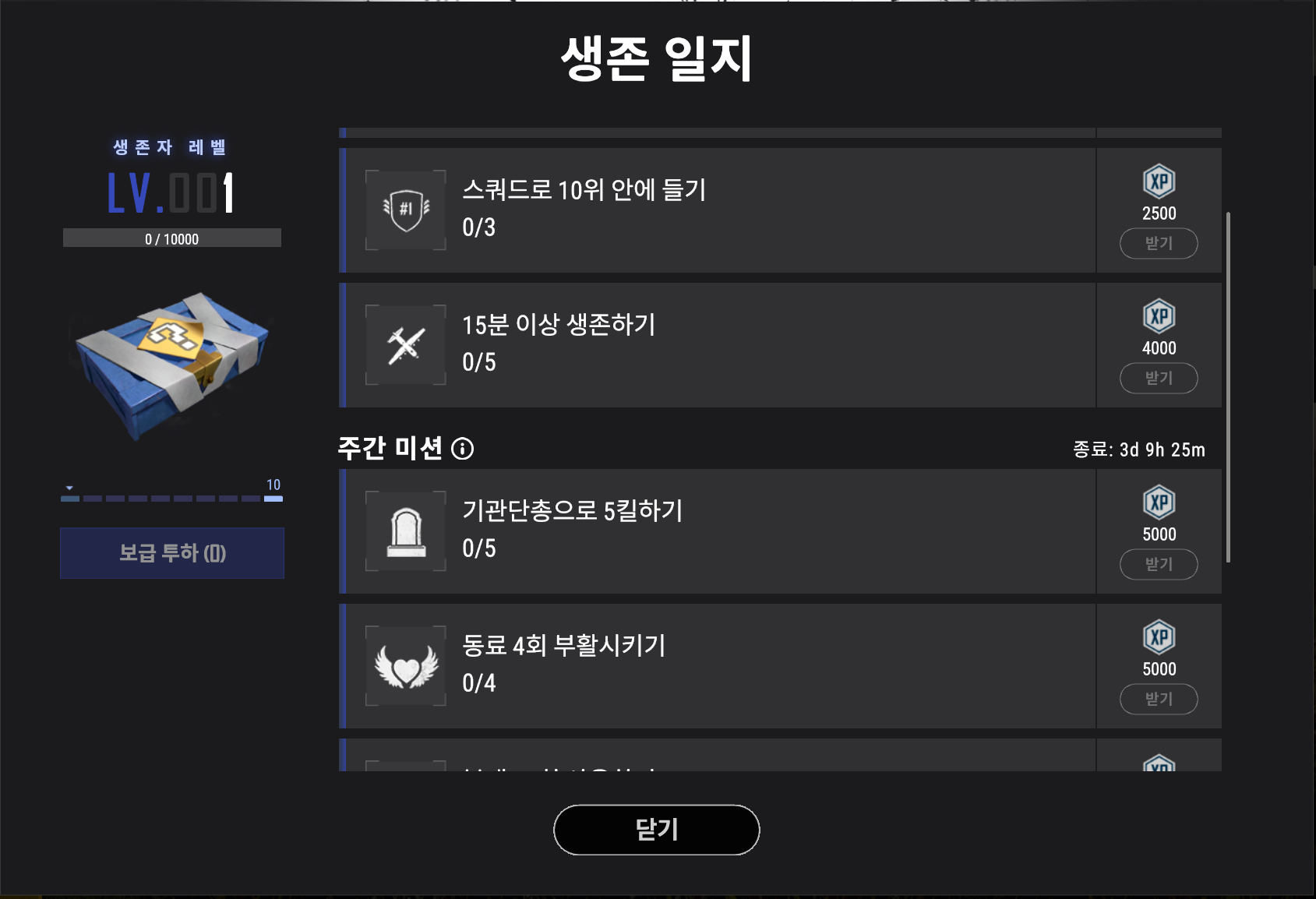Open the weekly mission info icon
The height and width of the screenshot is (899, 1316).
tap(462, 449)
